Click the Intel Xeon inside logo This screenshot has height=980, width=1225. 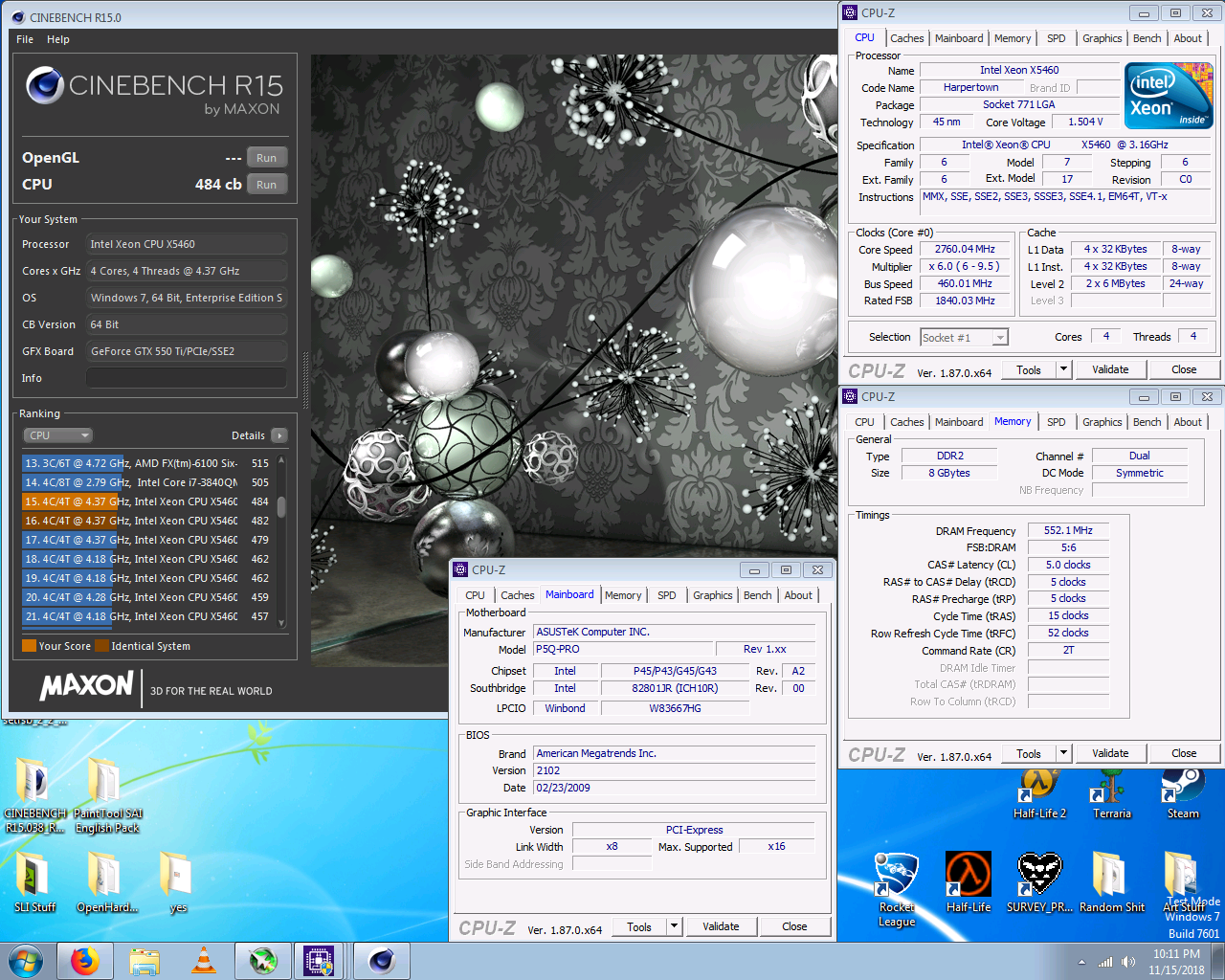tap(1169, 96)
